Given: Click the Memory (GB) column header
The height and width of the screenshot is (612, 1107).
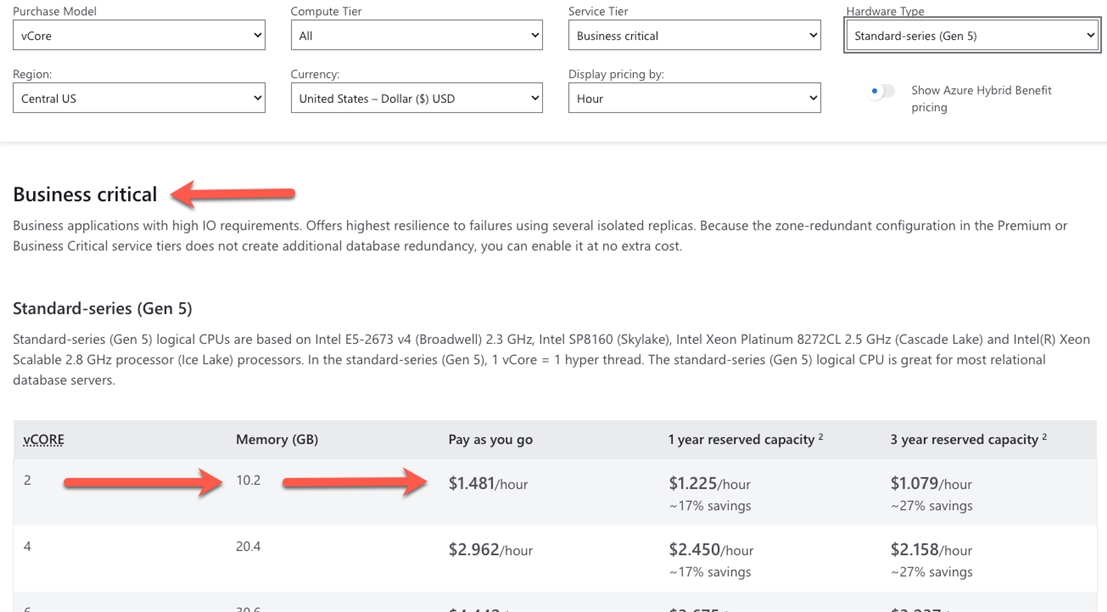Looking at the screenshot, I should pyautogui.click(x=277, y=439).
